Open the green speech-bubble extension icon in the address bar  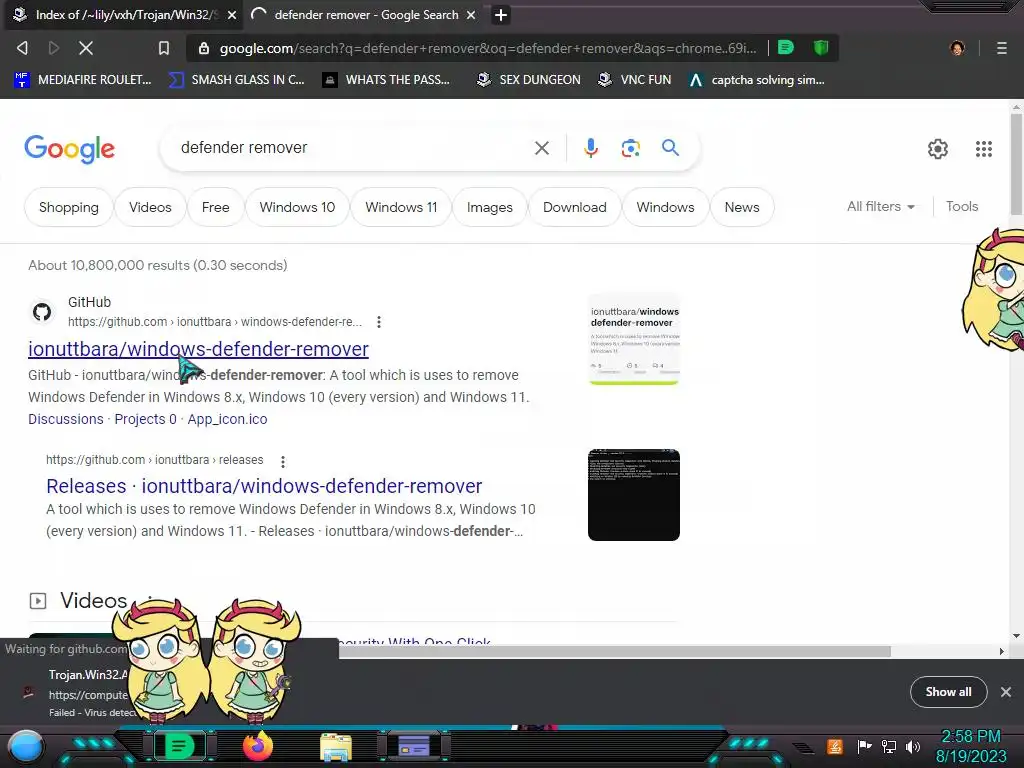pos(786,48)
